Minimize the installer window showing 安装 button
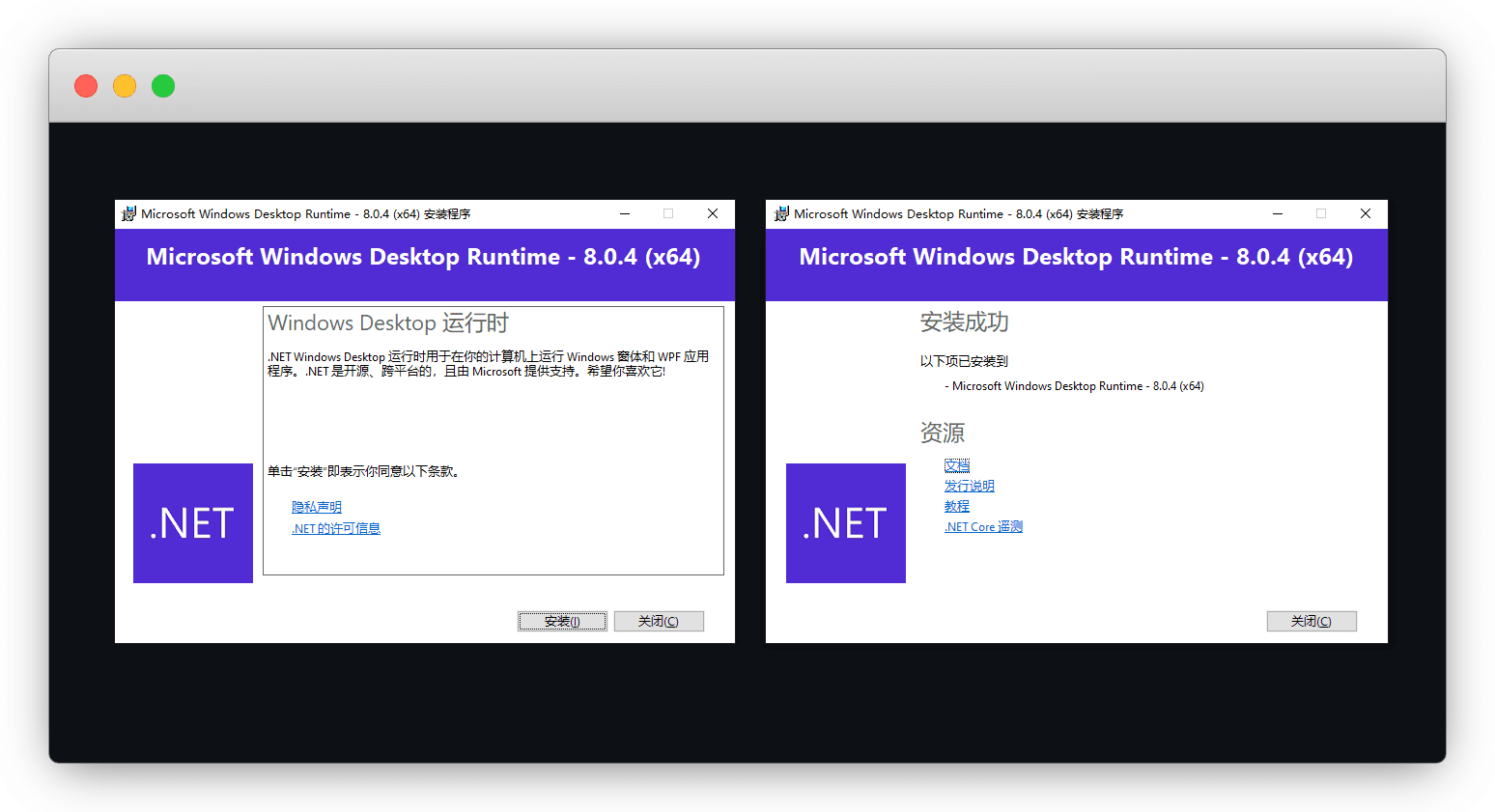This screenshot has height=812, width=1495. 625,214
